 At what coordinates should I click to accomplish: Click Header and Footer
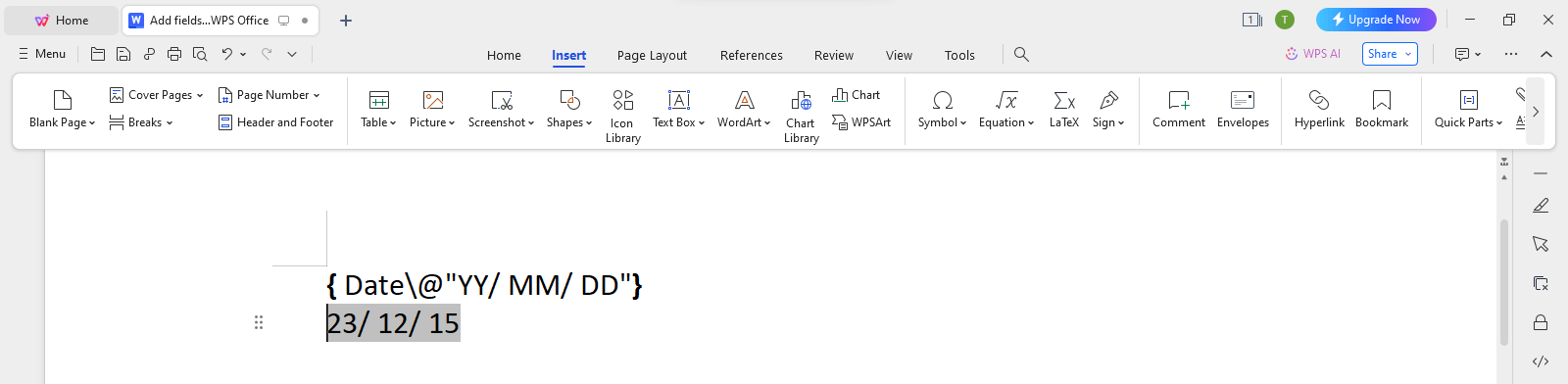pyautogui.click(x=275, y=122)
